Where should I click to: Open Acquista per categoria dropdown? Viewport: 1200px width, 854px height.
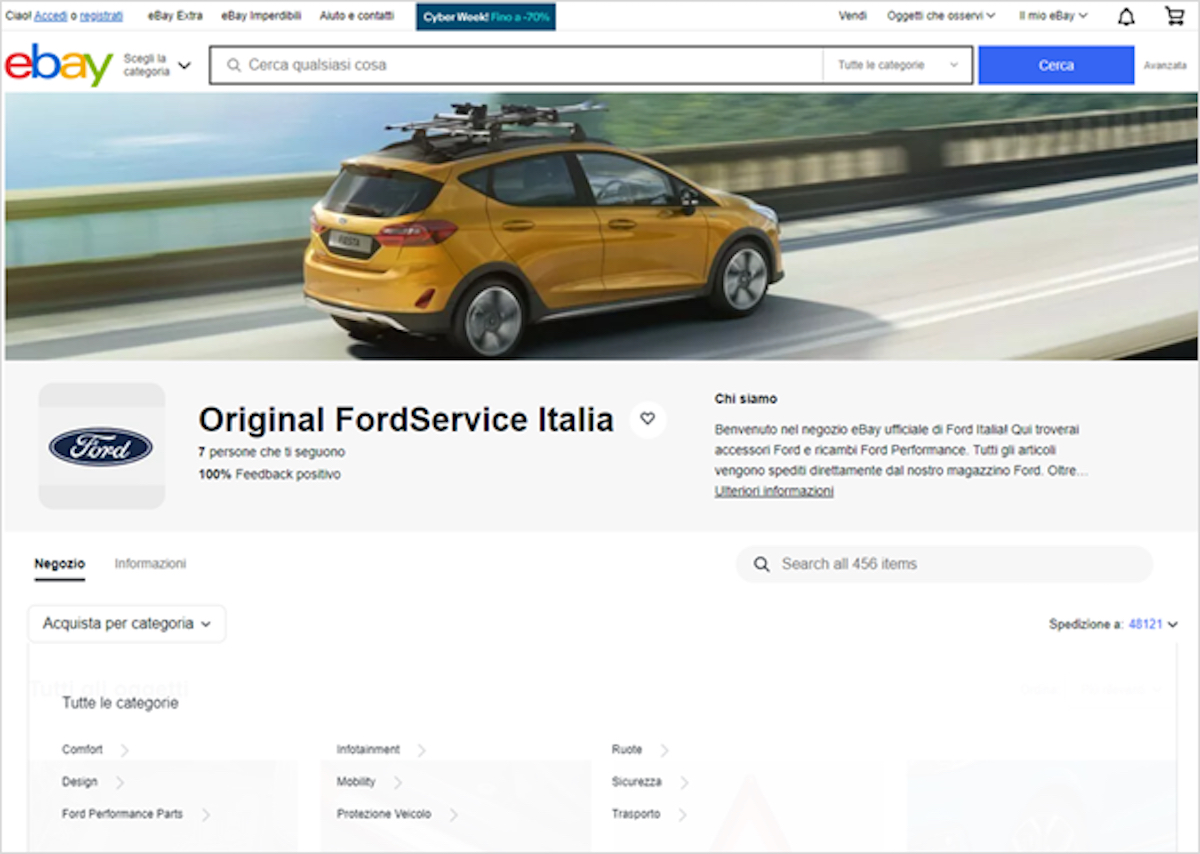coord(127,623)
